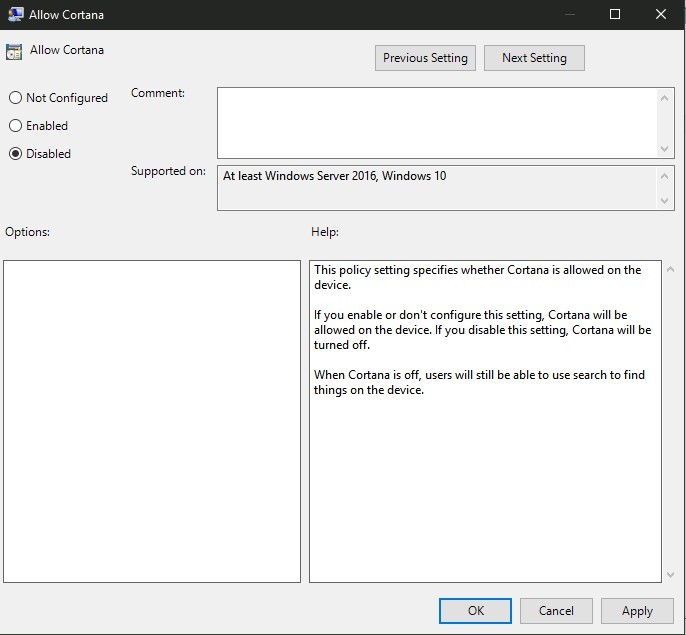Click inside the Comment text box
This screenshot has height=635, width=686.
[x=436, y=122]
